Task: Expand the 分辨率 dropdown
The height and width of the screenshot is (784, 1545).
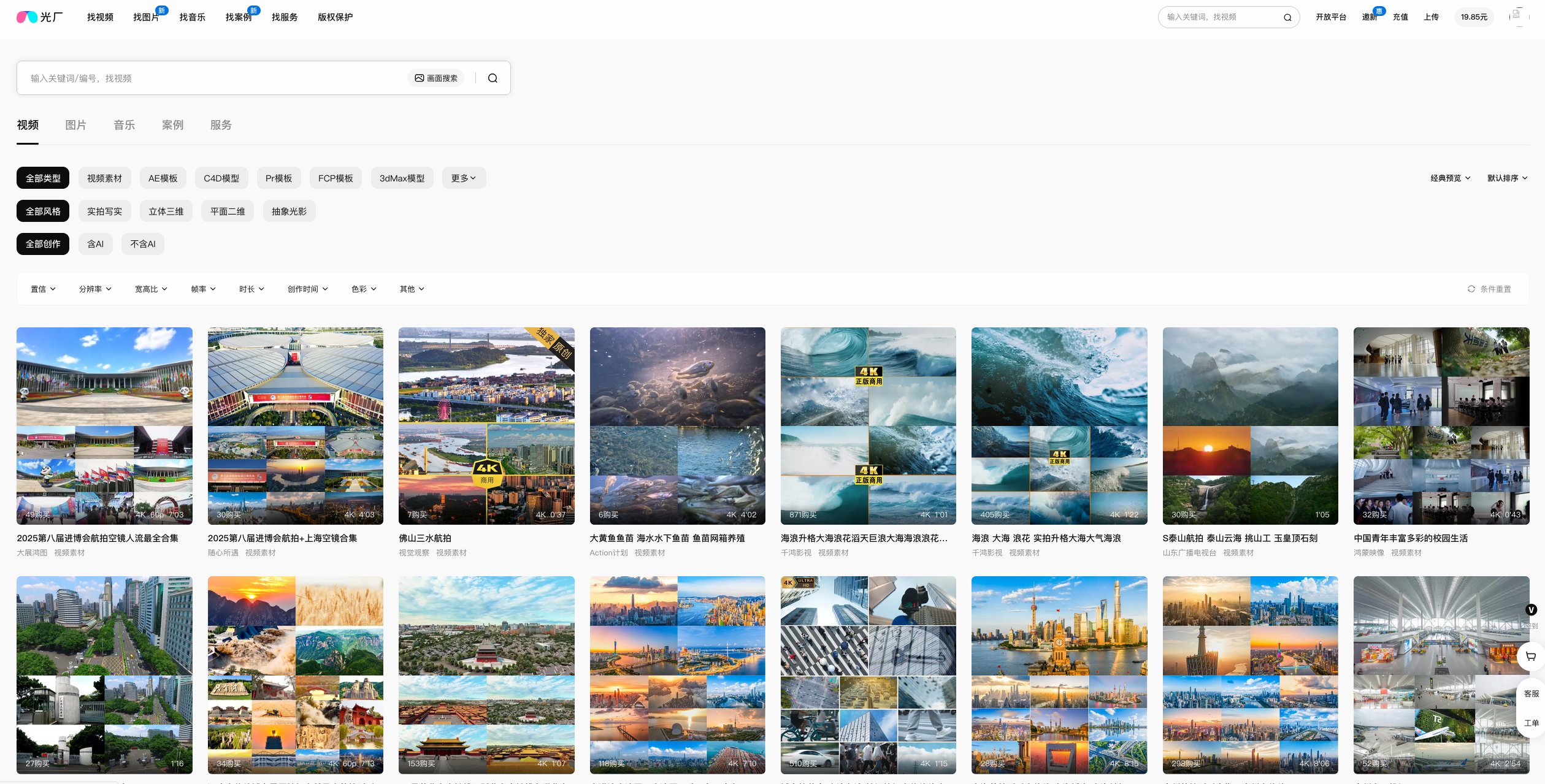Action: (95, 289)
